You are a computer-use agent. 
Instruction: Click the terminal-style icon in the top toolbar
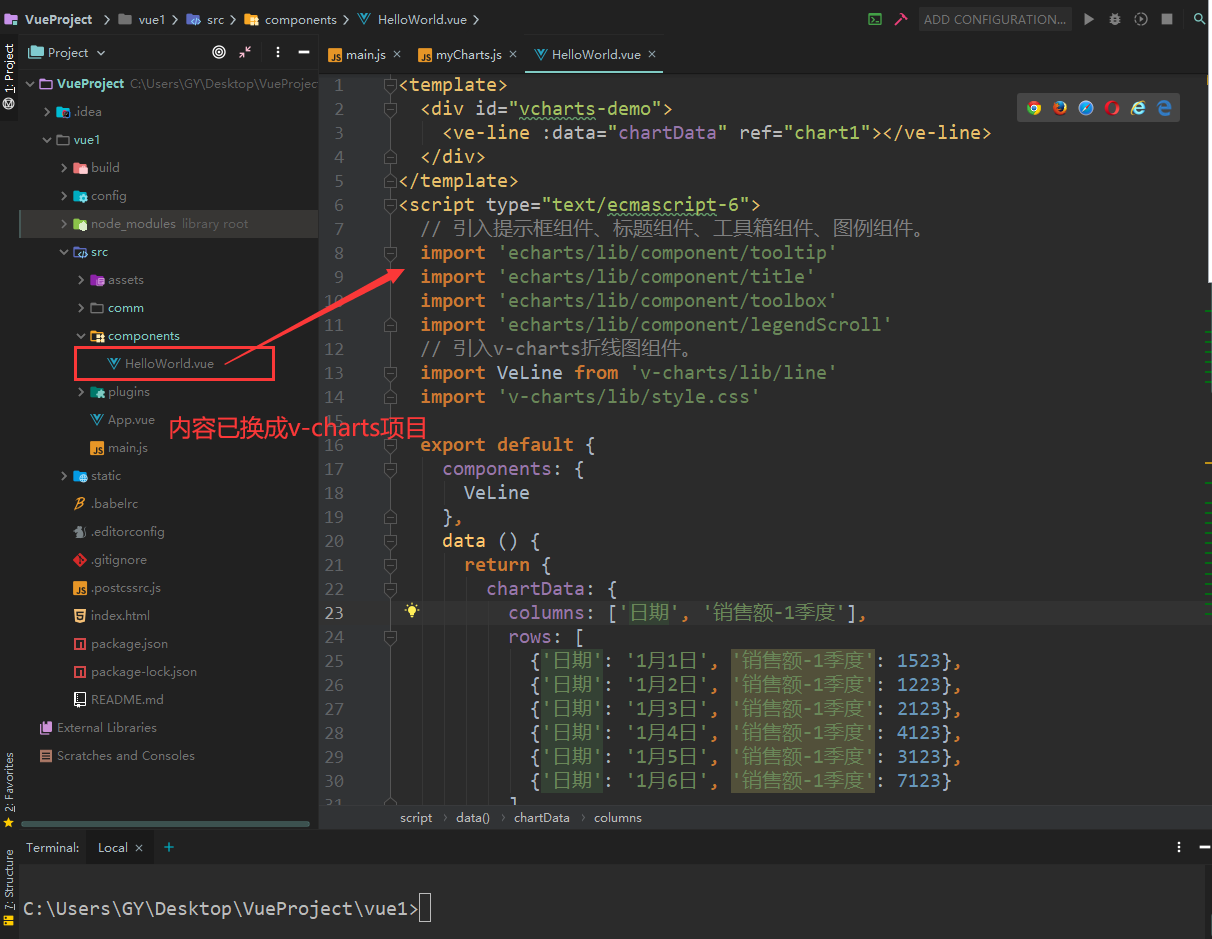point(875,19)
